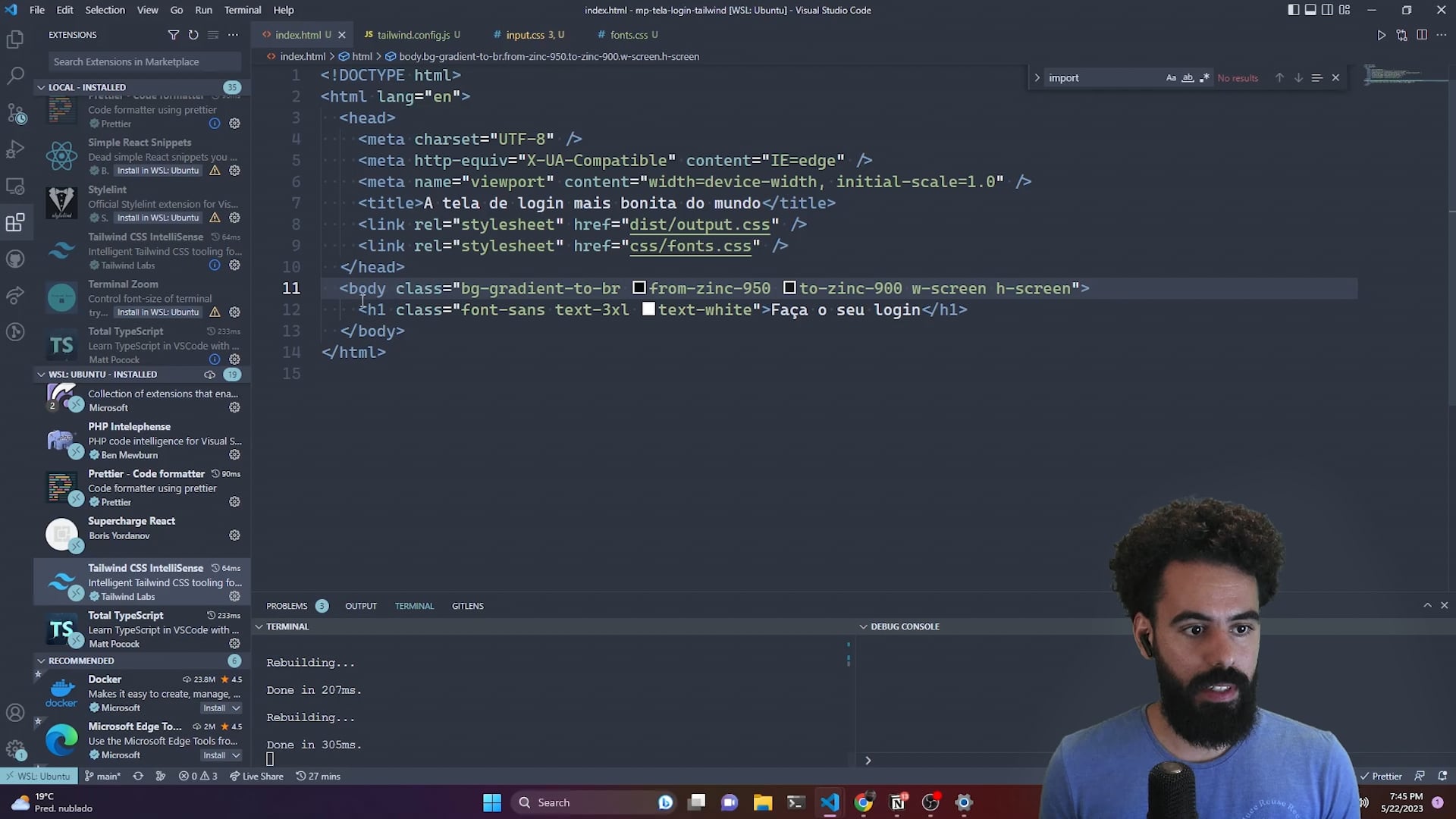Toggle Match Whole Word in find
Image resolution: width=1456 pixels, height=819 pixels.
[x=1188, y=77]
